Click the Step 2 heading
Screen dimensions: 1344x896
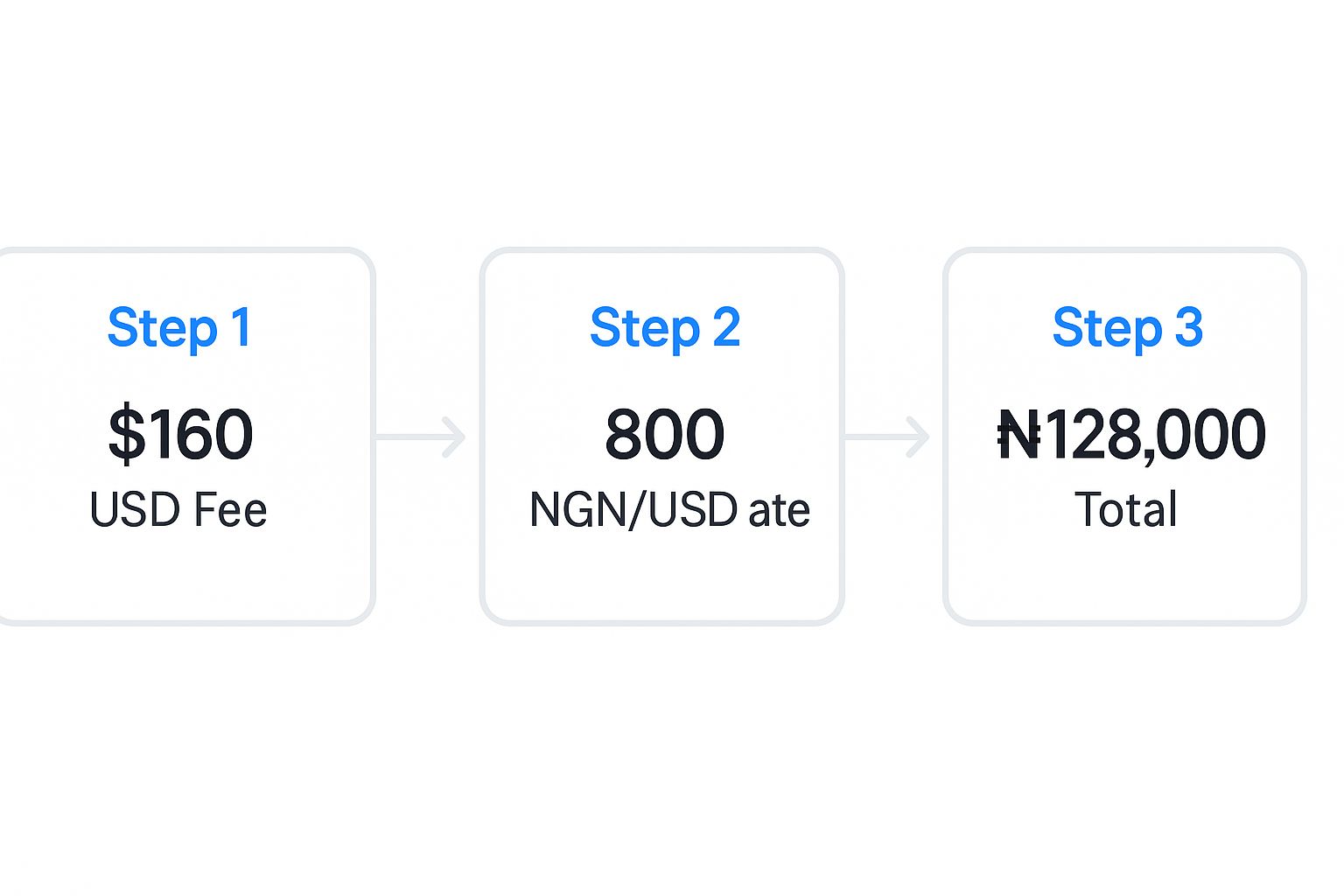[665, 328]
